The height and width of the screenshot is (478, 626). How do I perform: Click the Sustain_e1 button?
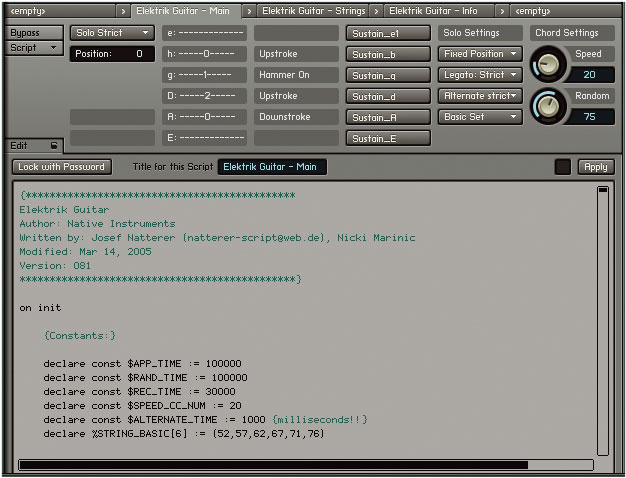388,34
